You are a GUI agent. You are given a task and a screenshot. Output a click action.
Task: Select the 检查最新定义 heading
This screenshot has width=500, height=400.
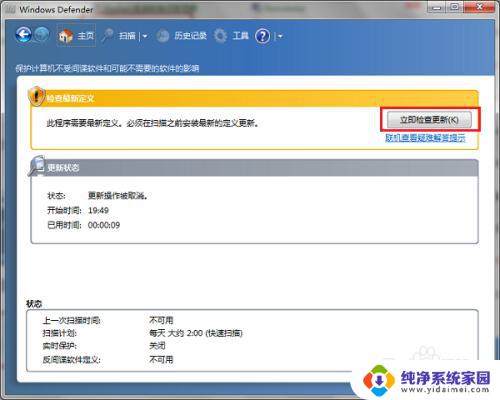[x=70, y=98]
